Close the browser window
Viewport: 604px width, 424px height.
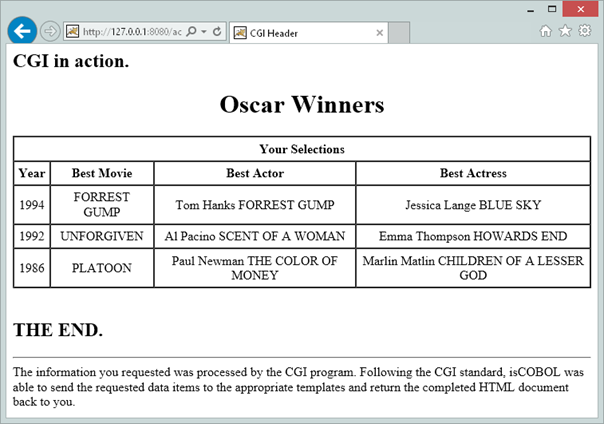[x=581, y=8]
